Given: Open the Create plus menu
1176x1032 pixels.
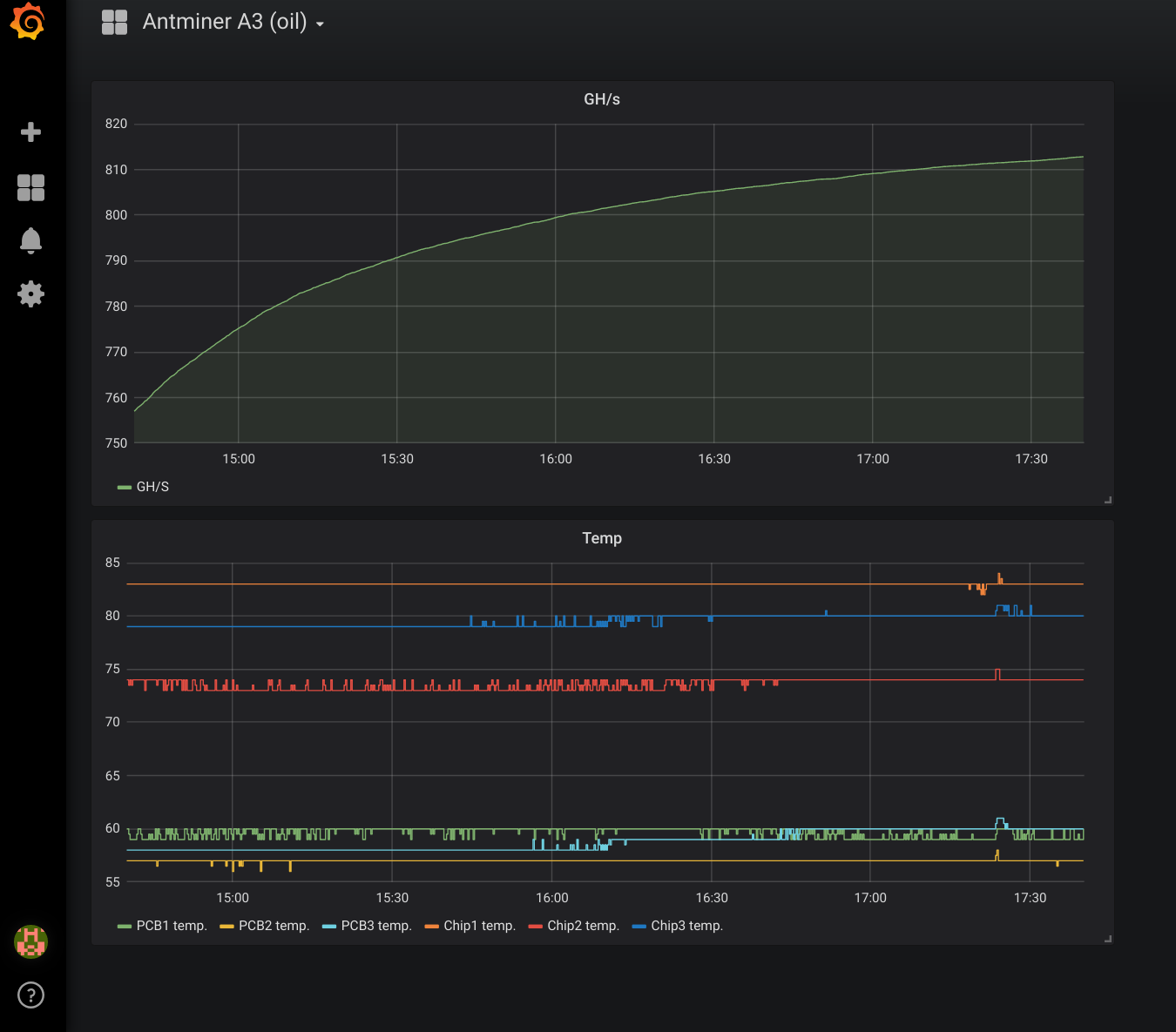Looking at the screenshot, I should 30,132.
